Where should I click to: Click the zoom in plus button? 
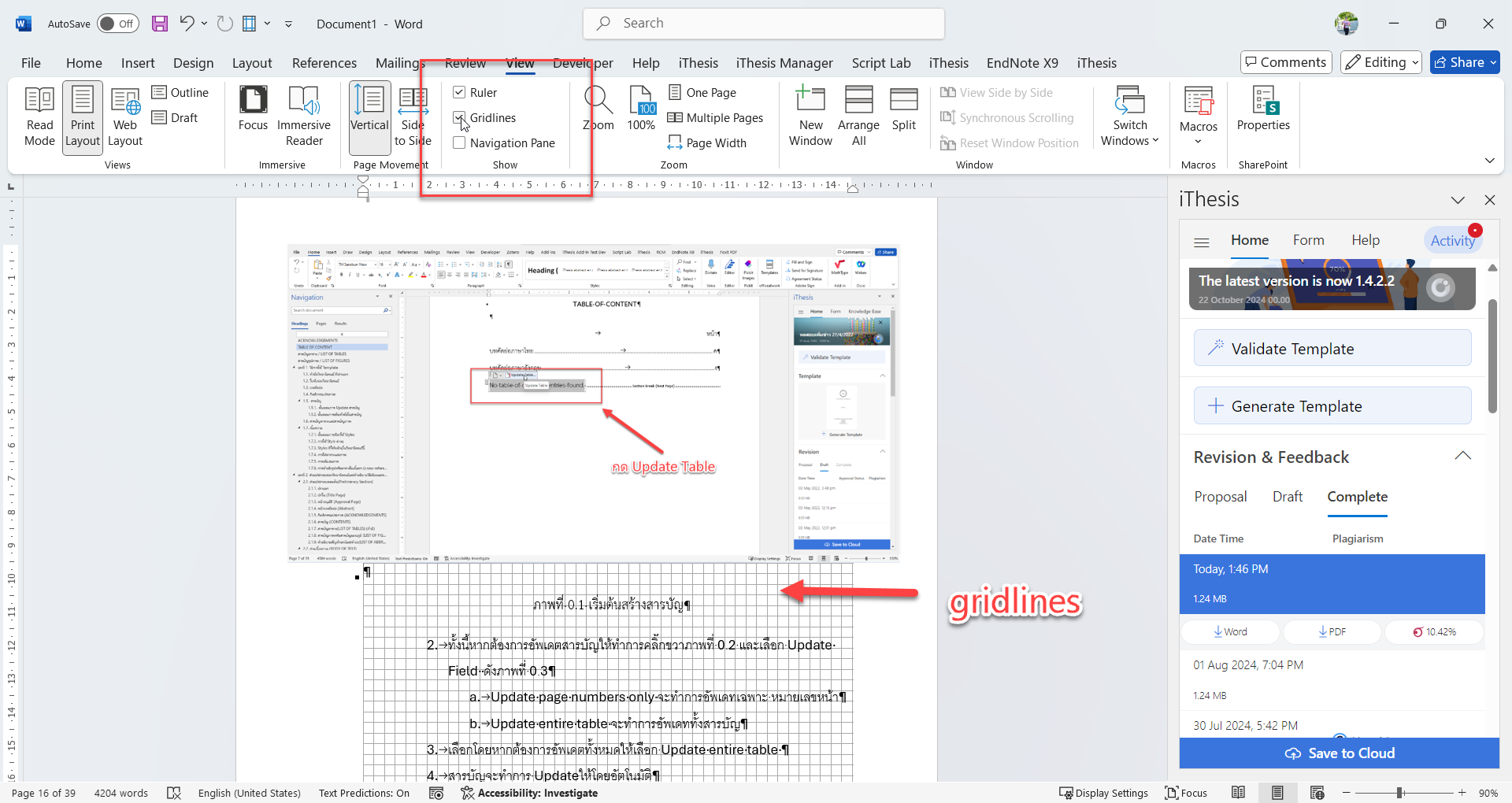point(1462,793)
